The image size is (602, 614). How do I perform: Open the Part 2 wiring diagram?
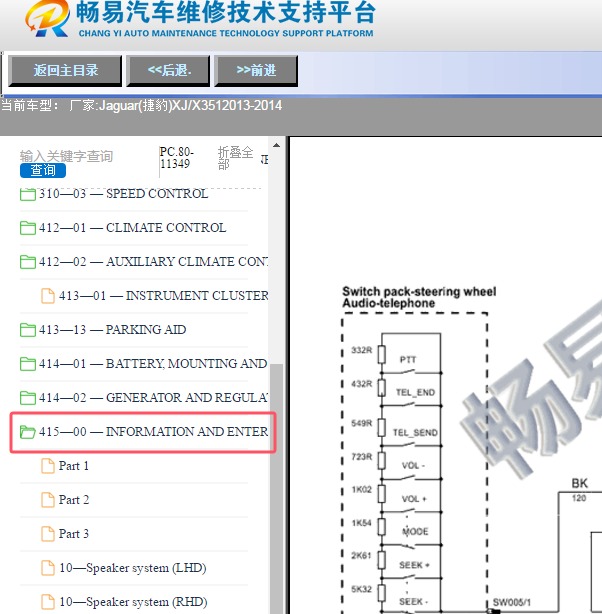click(74, 500)
